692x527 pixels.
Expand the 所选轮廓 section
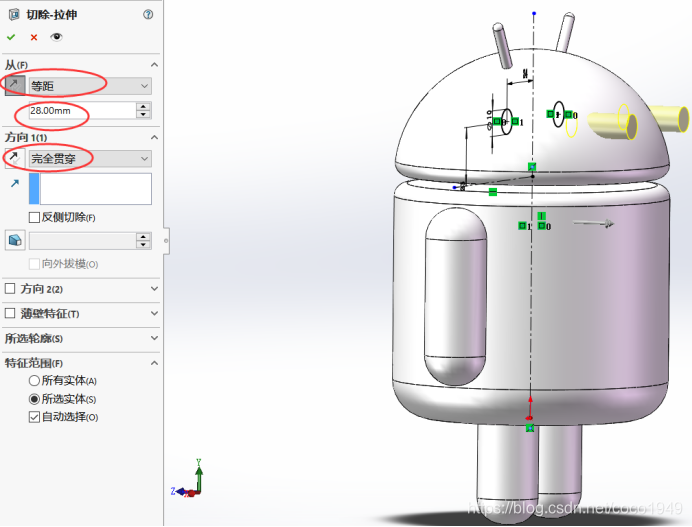click(x=154, y=338)
